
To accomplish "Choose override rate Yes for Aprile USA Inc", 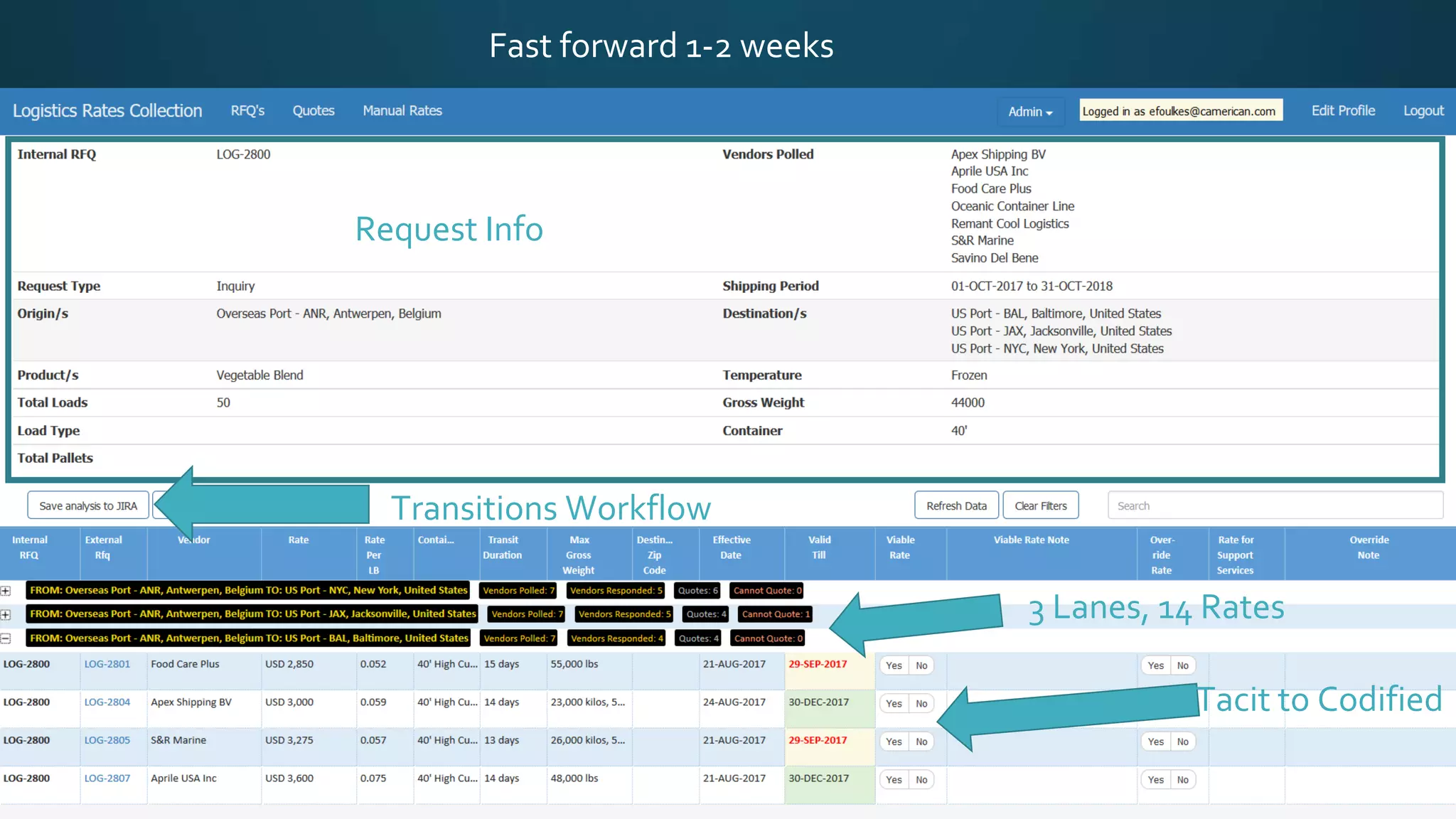I will [1156, 780].
